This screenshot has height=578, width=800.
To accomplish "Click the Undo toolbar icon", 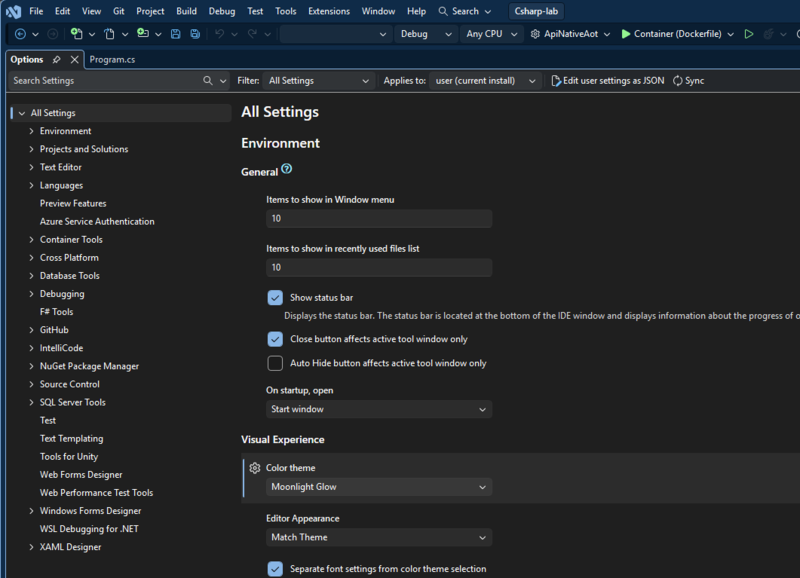I will click(x=219, y=34).
